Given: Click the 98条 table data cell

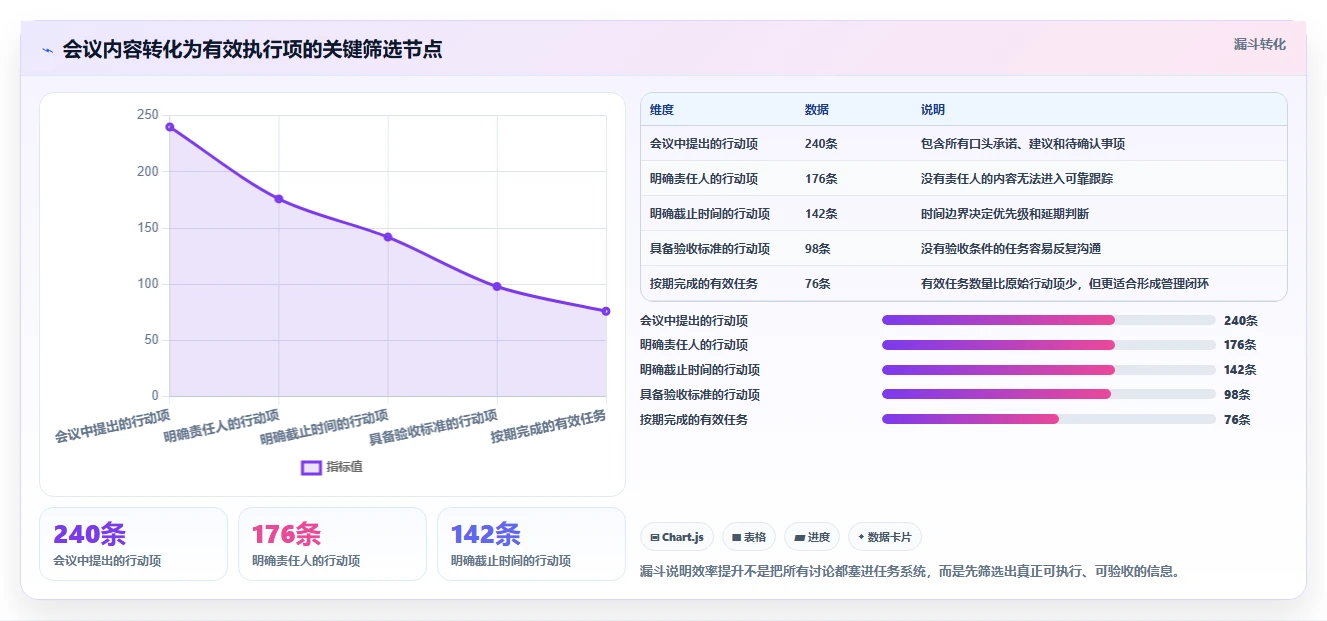Looking at the screenshot, I should click(818, 249).
